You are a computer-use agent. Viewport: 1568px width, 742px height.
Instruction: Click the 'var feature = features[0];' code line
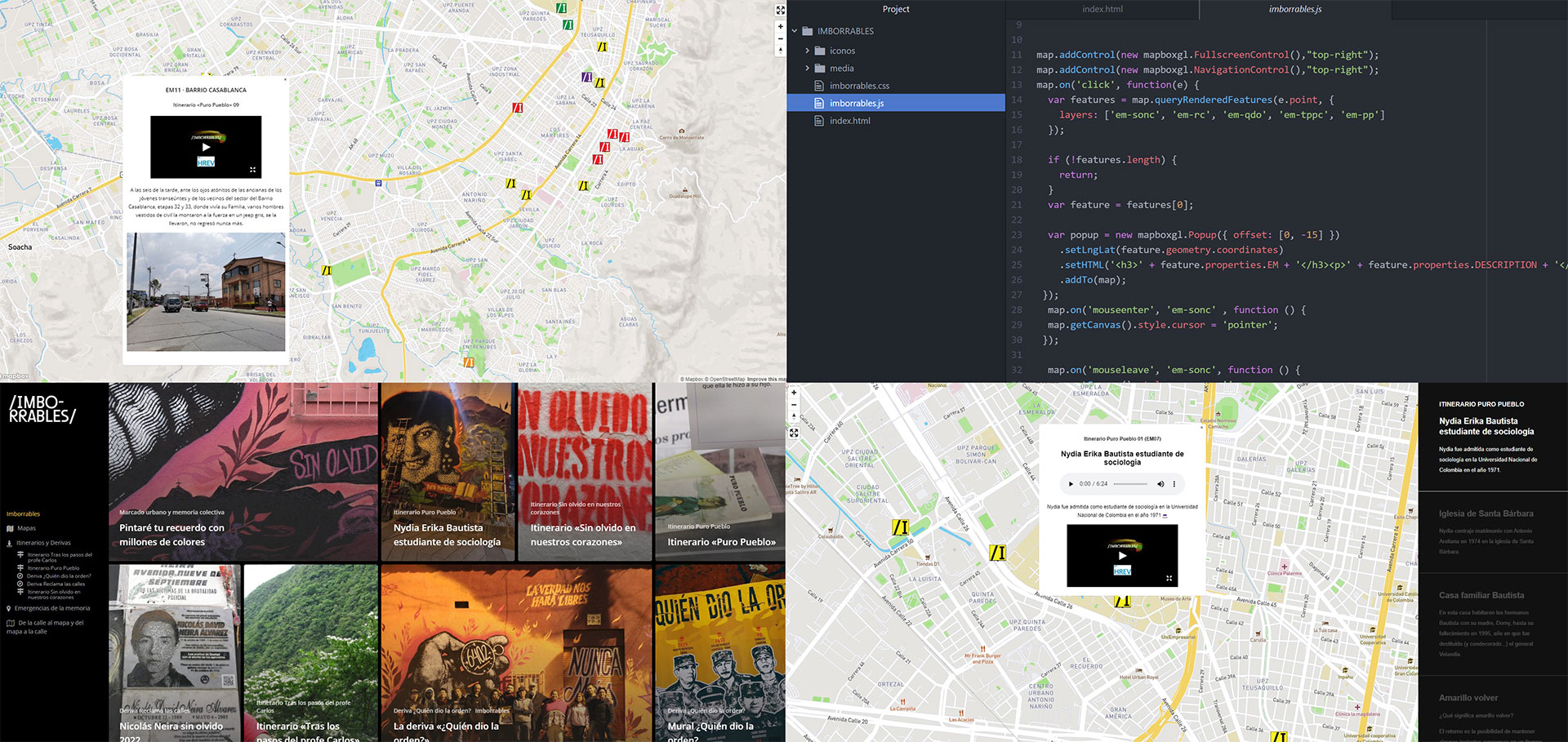pyautogui.click(x=1120, y=205)
